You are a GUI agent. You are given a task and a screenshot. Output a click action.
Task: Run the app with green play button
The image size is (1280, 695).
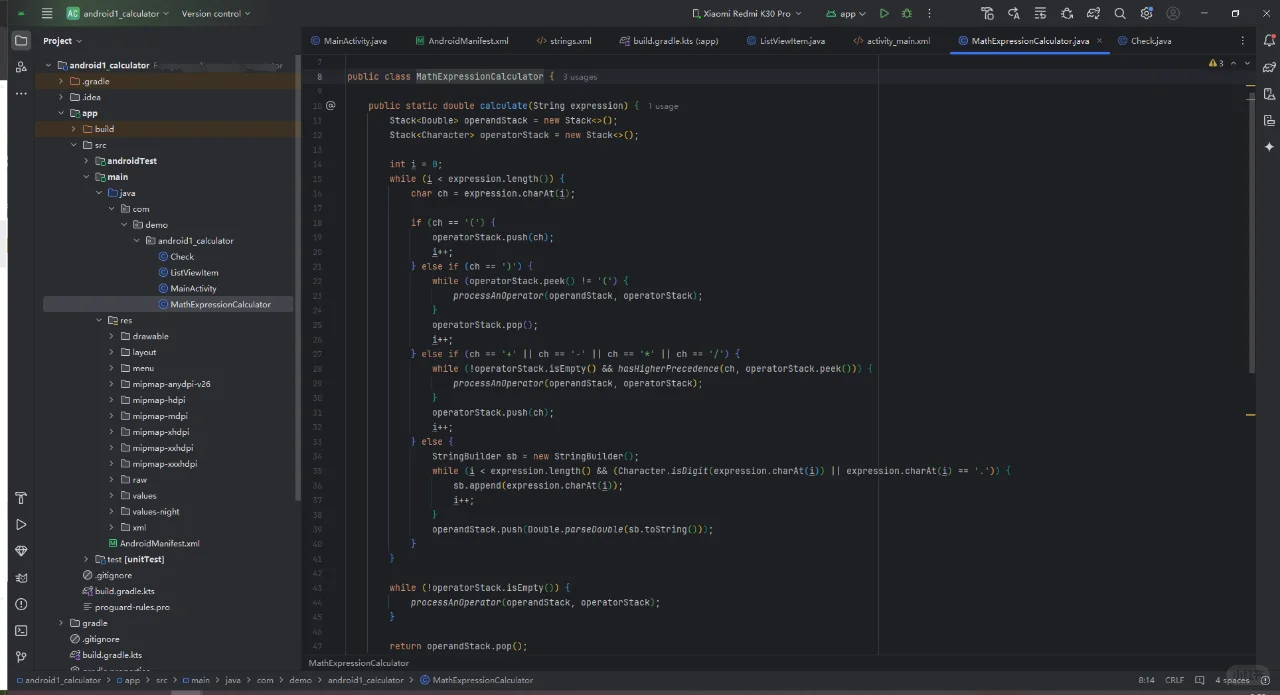[x=884, y=13]
